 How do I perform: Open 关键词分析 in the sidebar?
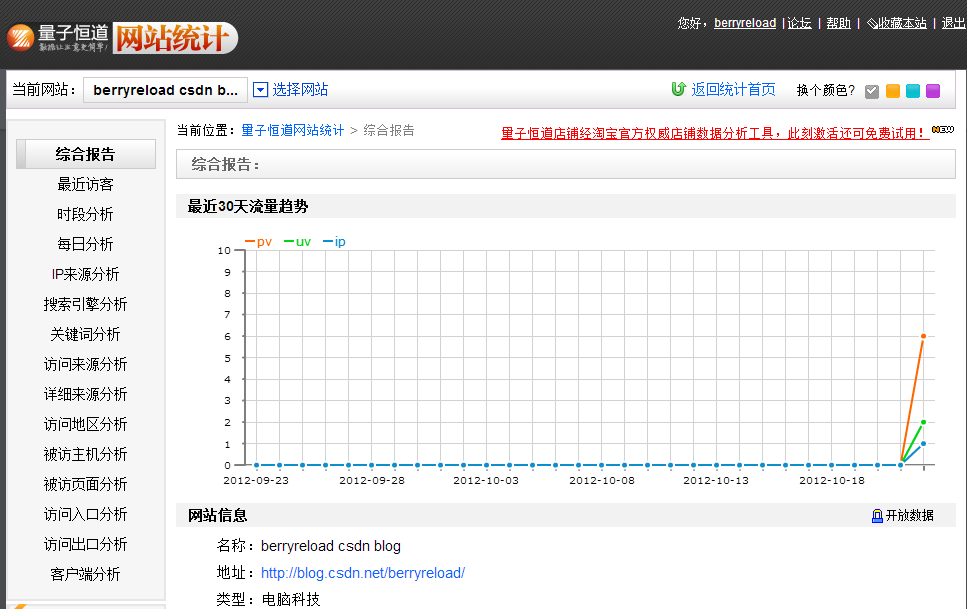(x=86, y=334)
